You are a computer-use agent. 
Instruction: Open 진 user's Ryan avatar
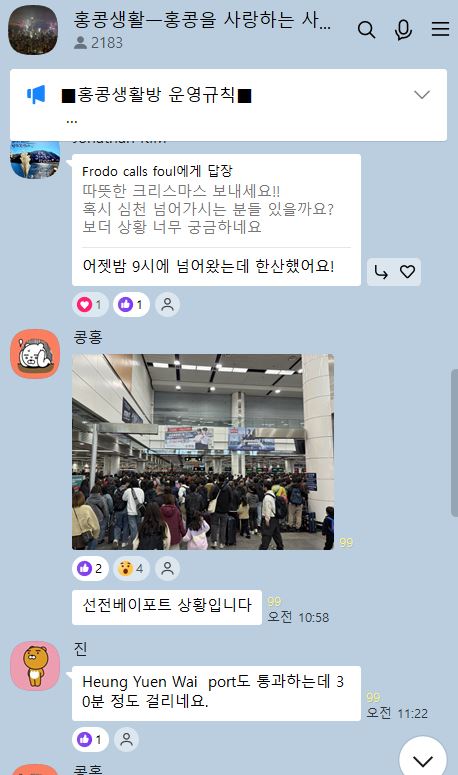[x=35, y=665]
